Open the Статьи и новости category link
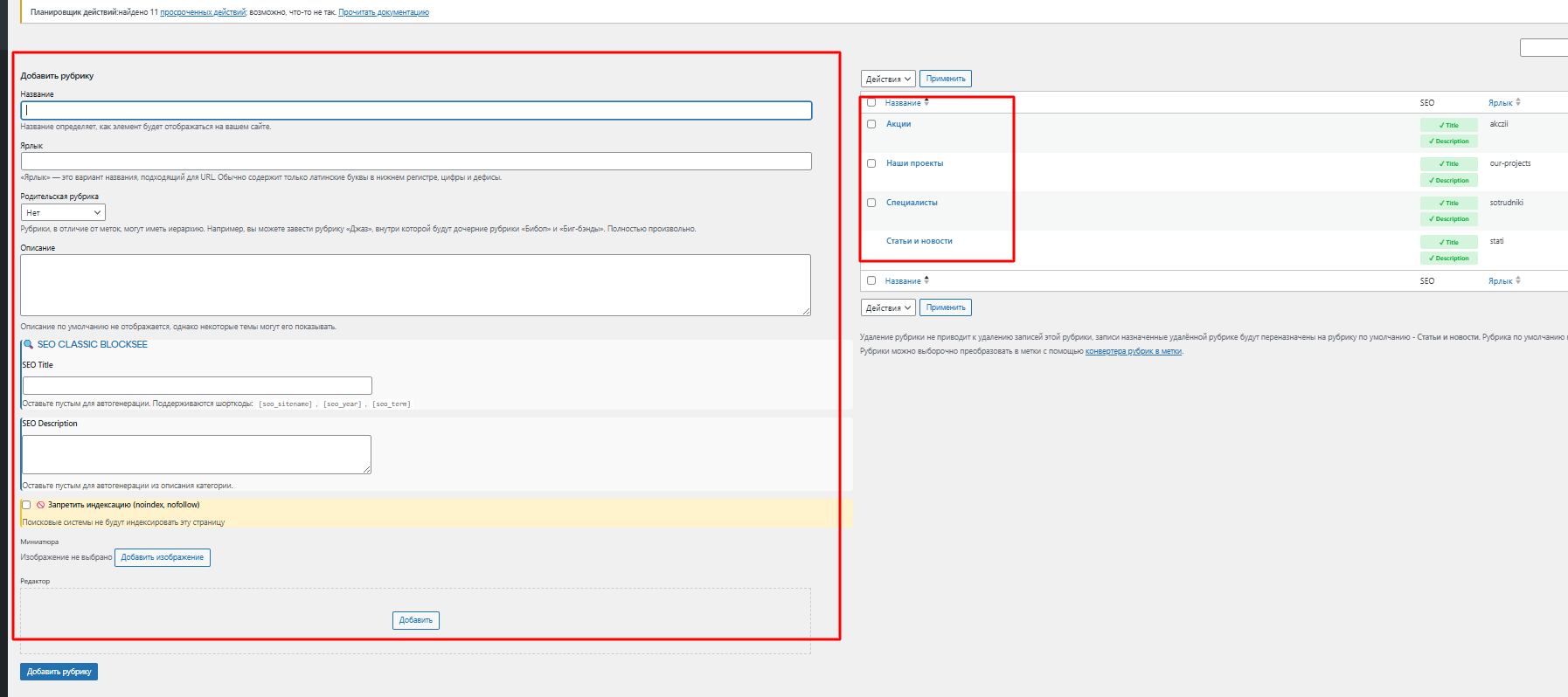The height and width of the screenshot is (697, 1568). [x=919, y=241]
